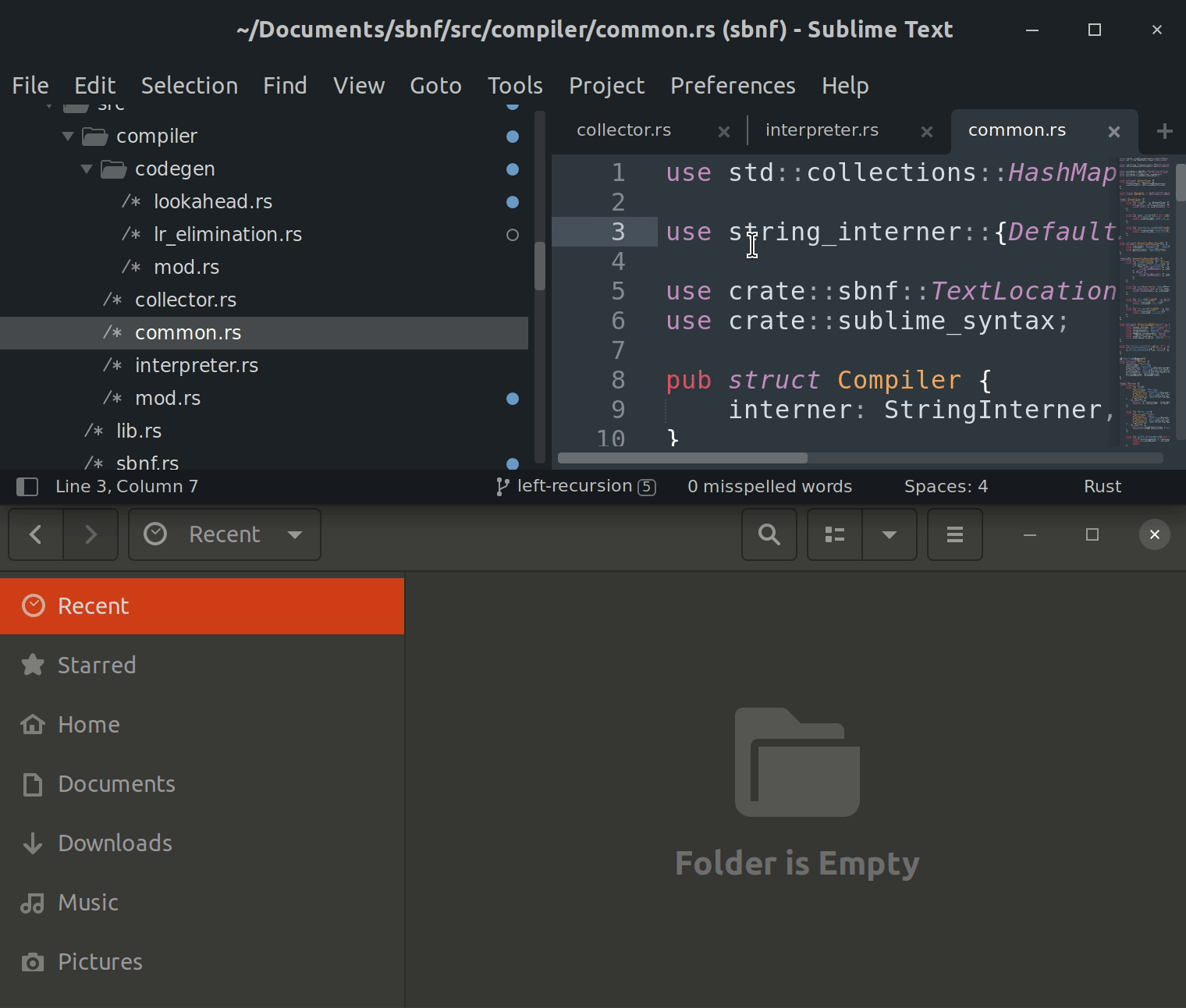Screen dimensions: 1186x1008
Task: Open the Preferences menu
Action: [x=732, y=86]
